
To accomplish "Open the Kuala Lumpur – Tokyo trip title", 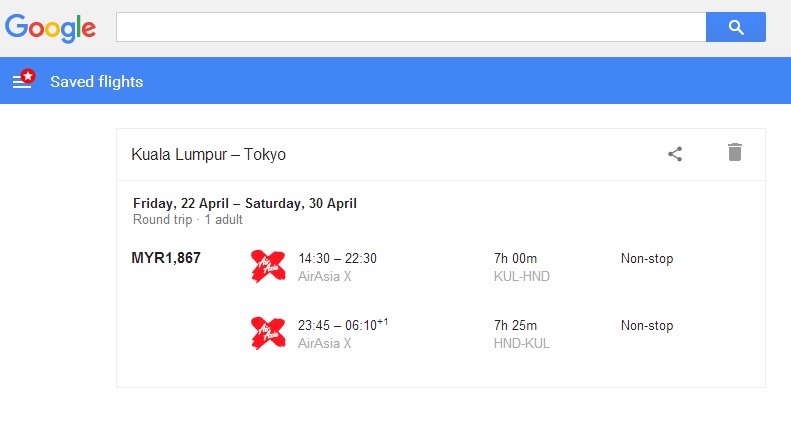I will [208, 154].
